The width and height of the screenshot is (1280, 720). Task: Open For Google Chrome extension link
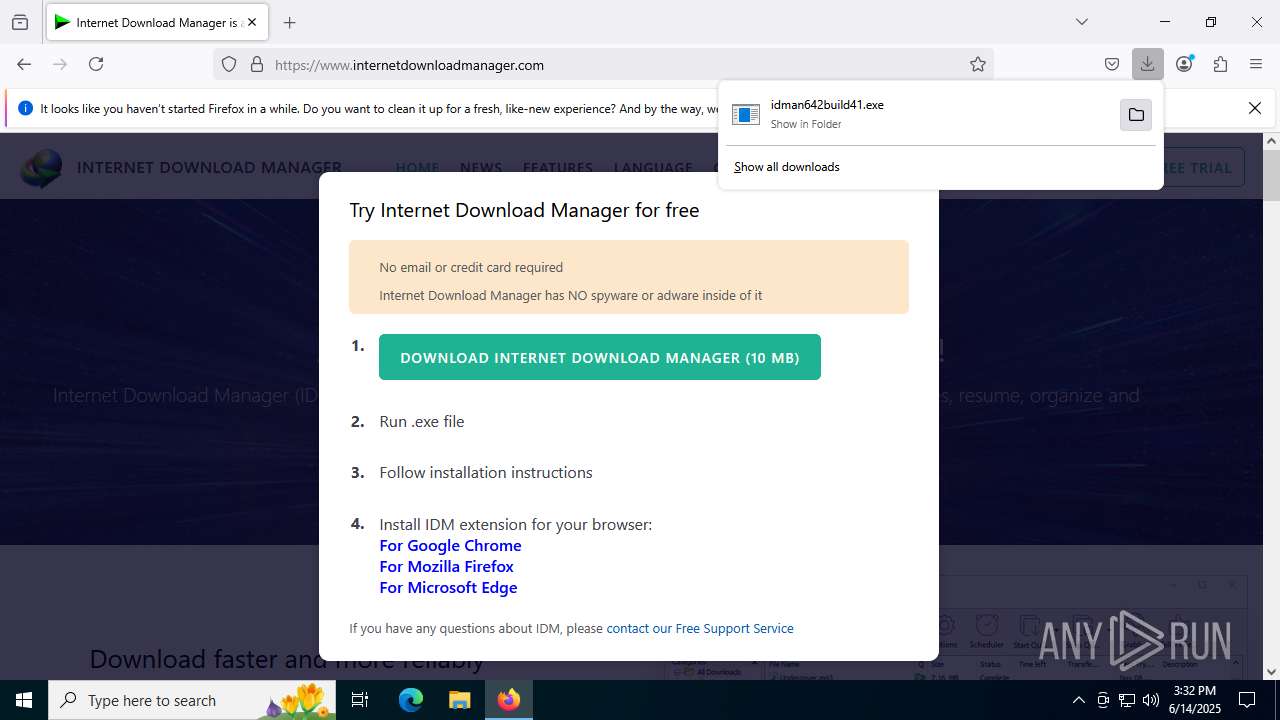coord(450,545)
